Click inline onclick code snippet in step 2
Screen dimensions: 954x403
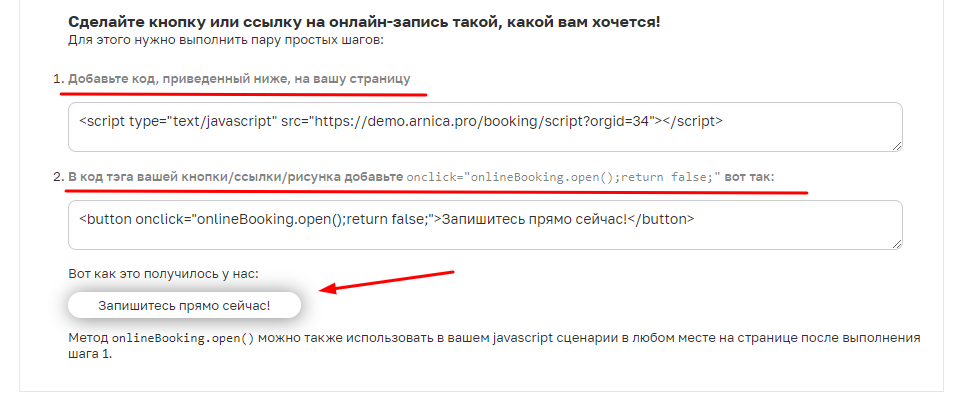pyautogui.click(x=563, y=177)
